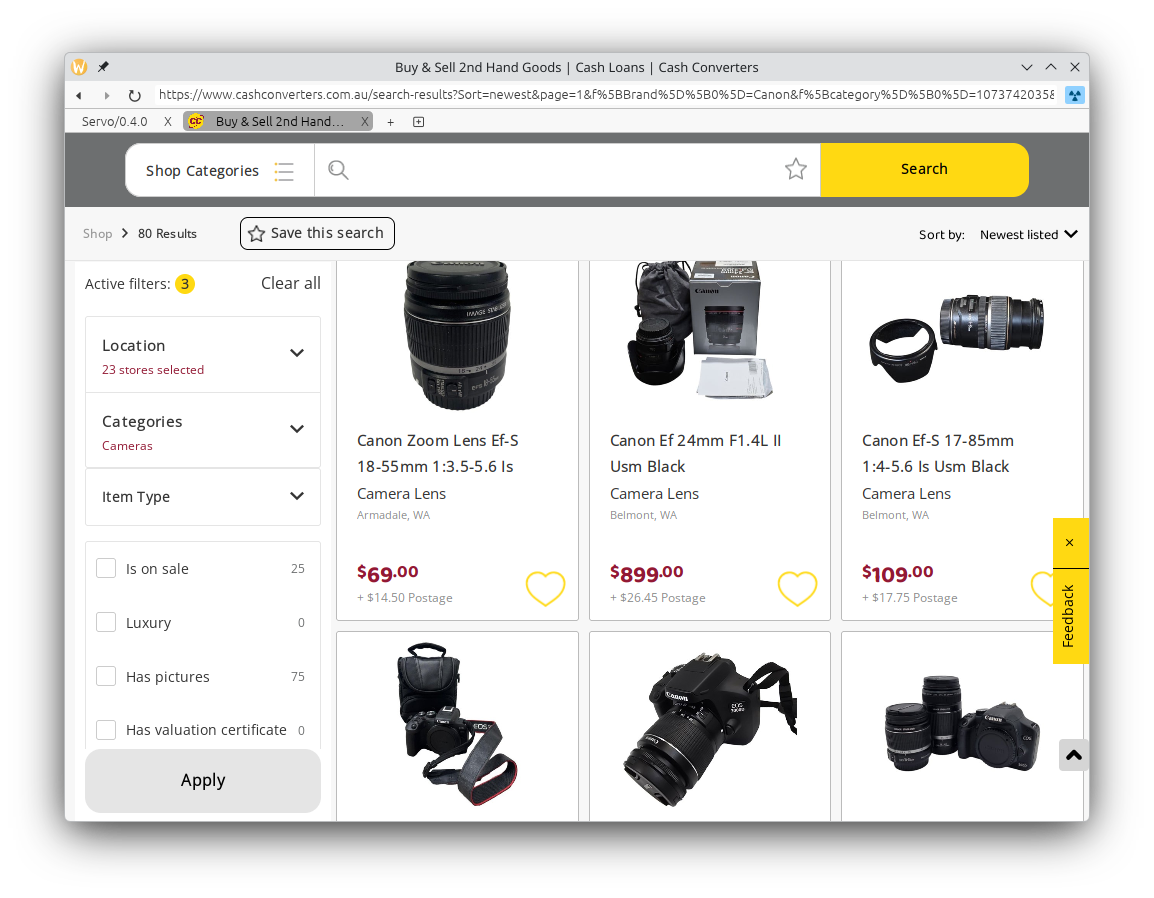Click the Armadale, WA location text

click(394, 515)
